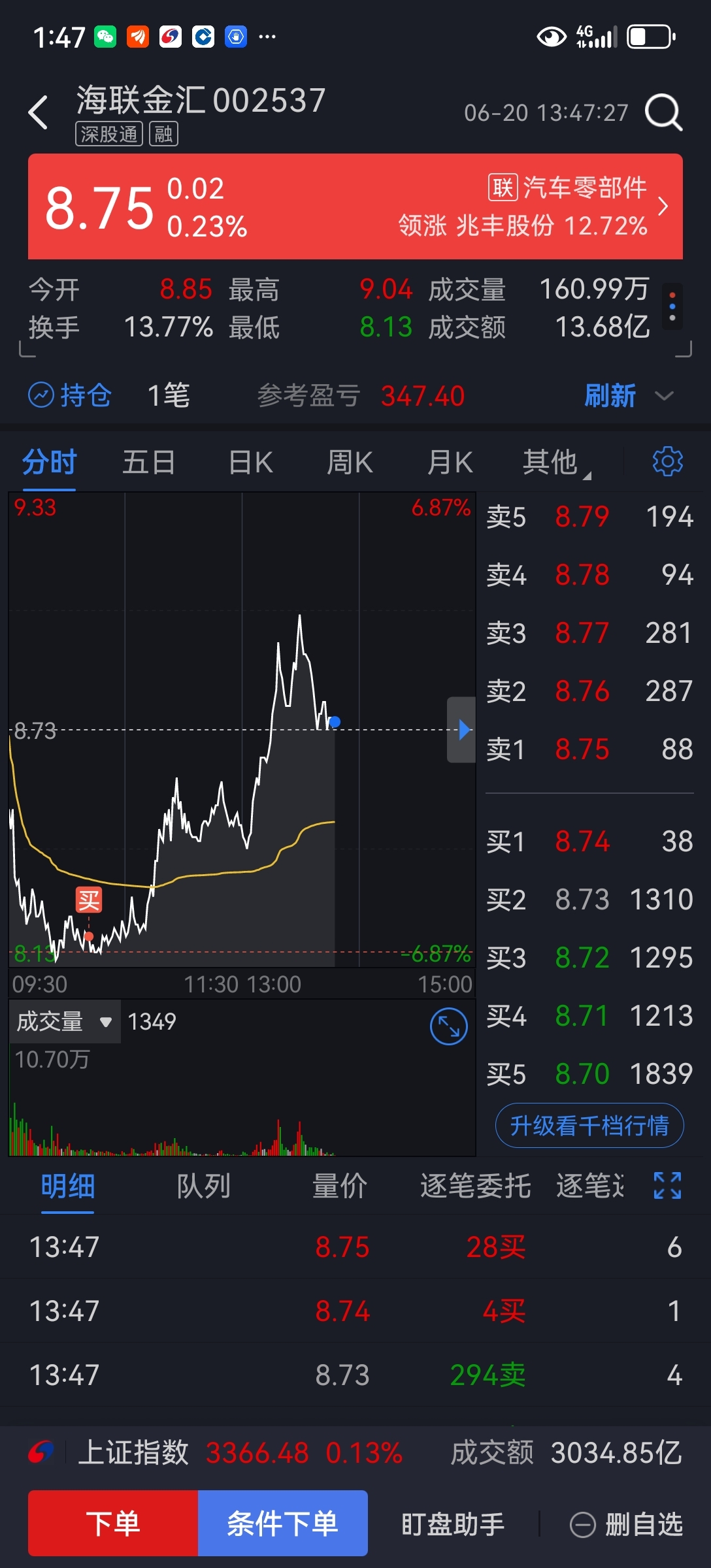Screen dimensions: 711x1568
Task: Tap the 下单 order button
Action: pos(113,1523)
